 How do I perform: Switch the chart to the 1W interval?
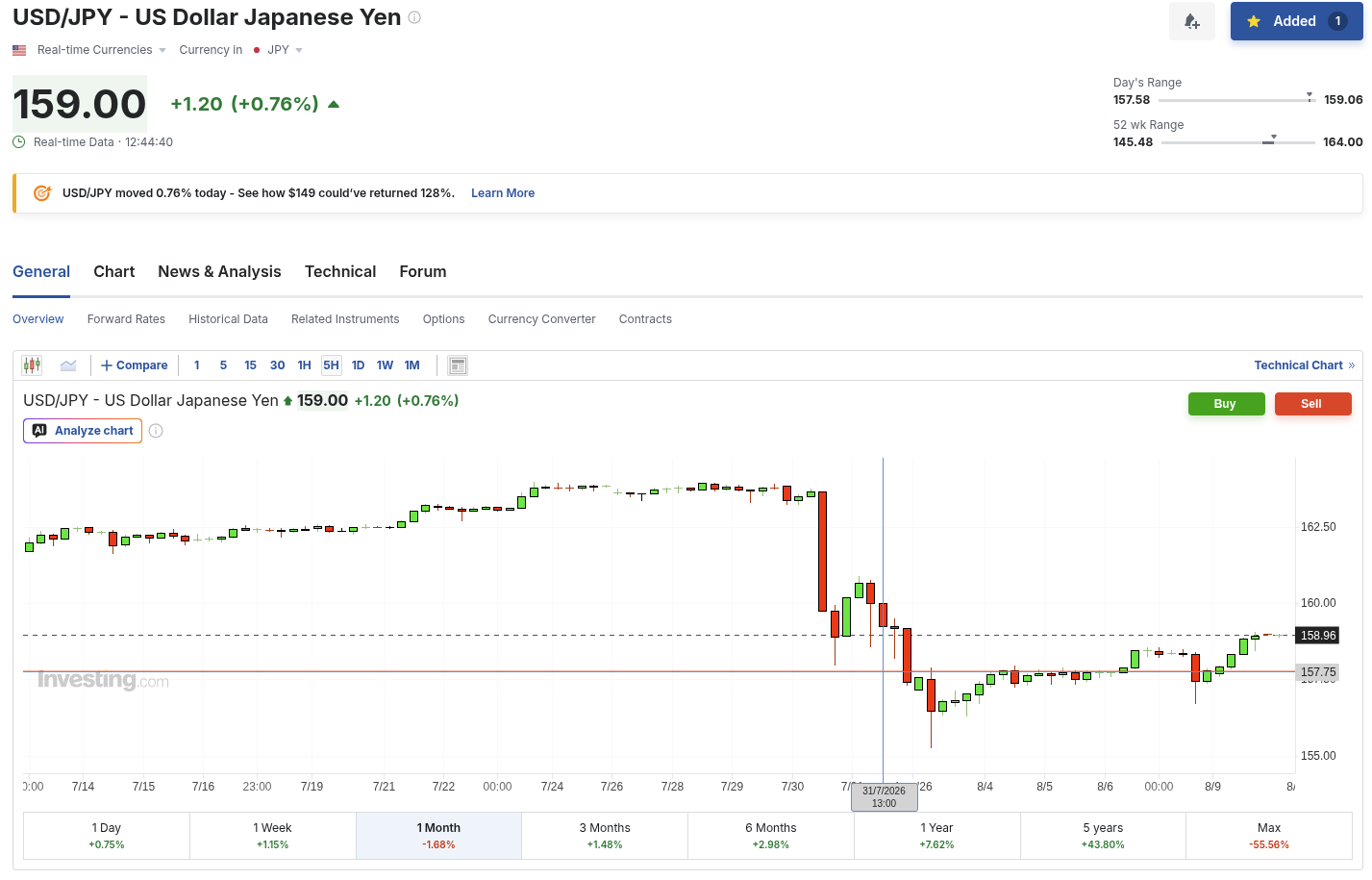point(385,365)
